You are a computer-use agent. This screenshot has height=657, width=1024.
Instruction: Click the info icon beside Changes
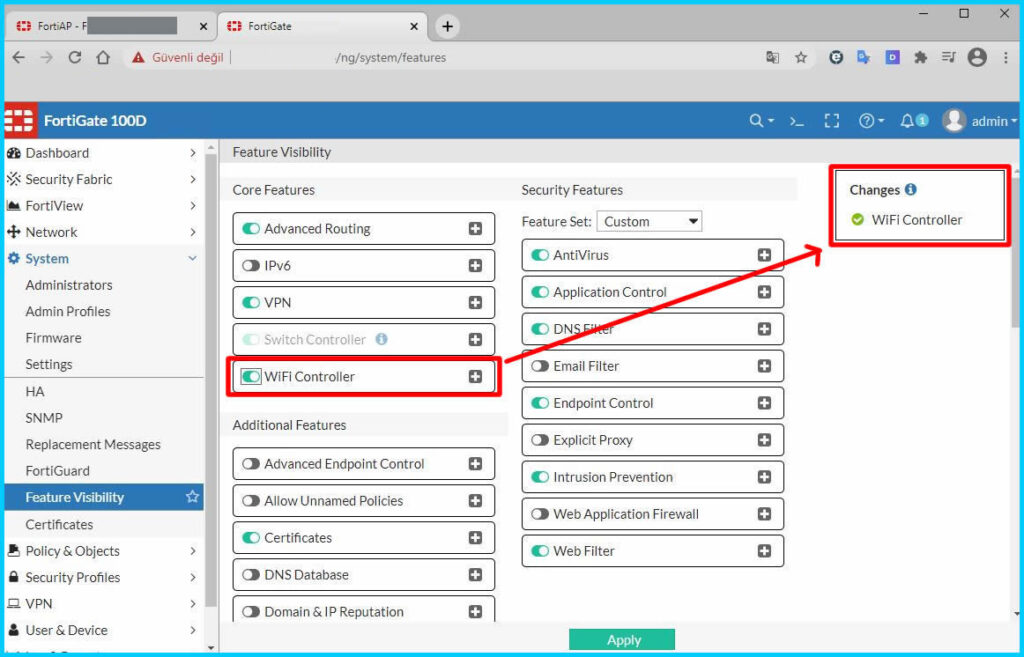pyautogui.click(x=910, y=189)
